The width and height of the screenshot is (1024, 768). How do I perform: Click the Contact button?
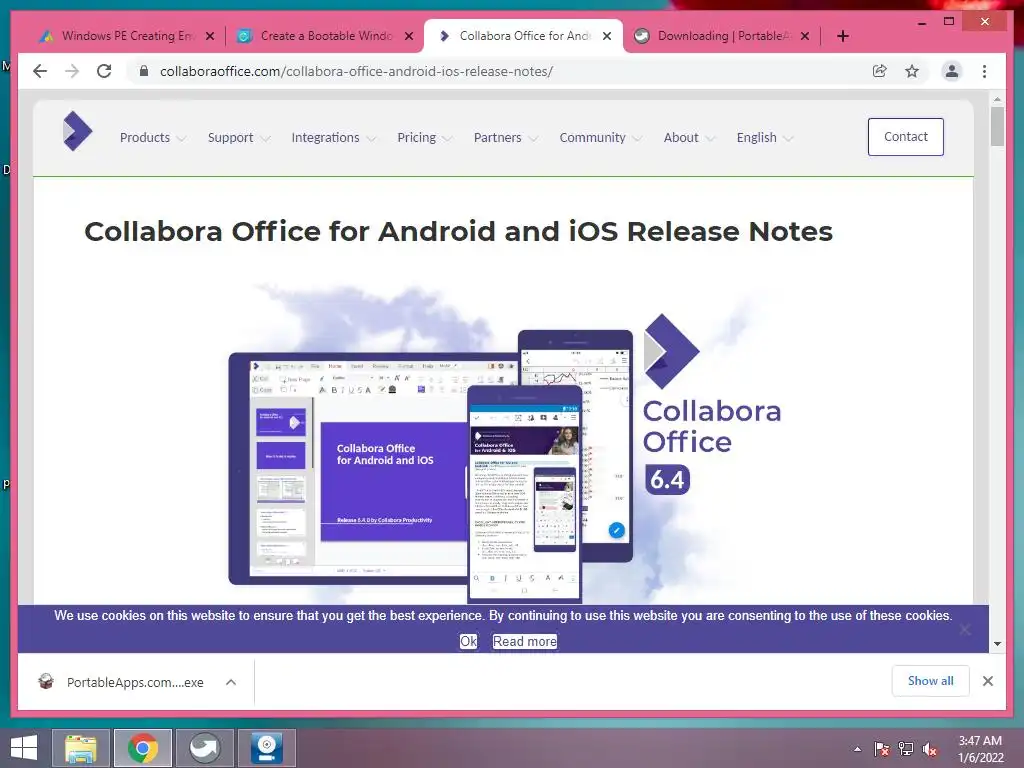905,136
